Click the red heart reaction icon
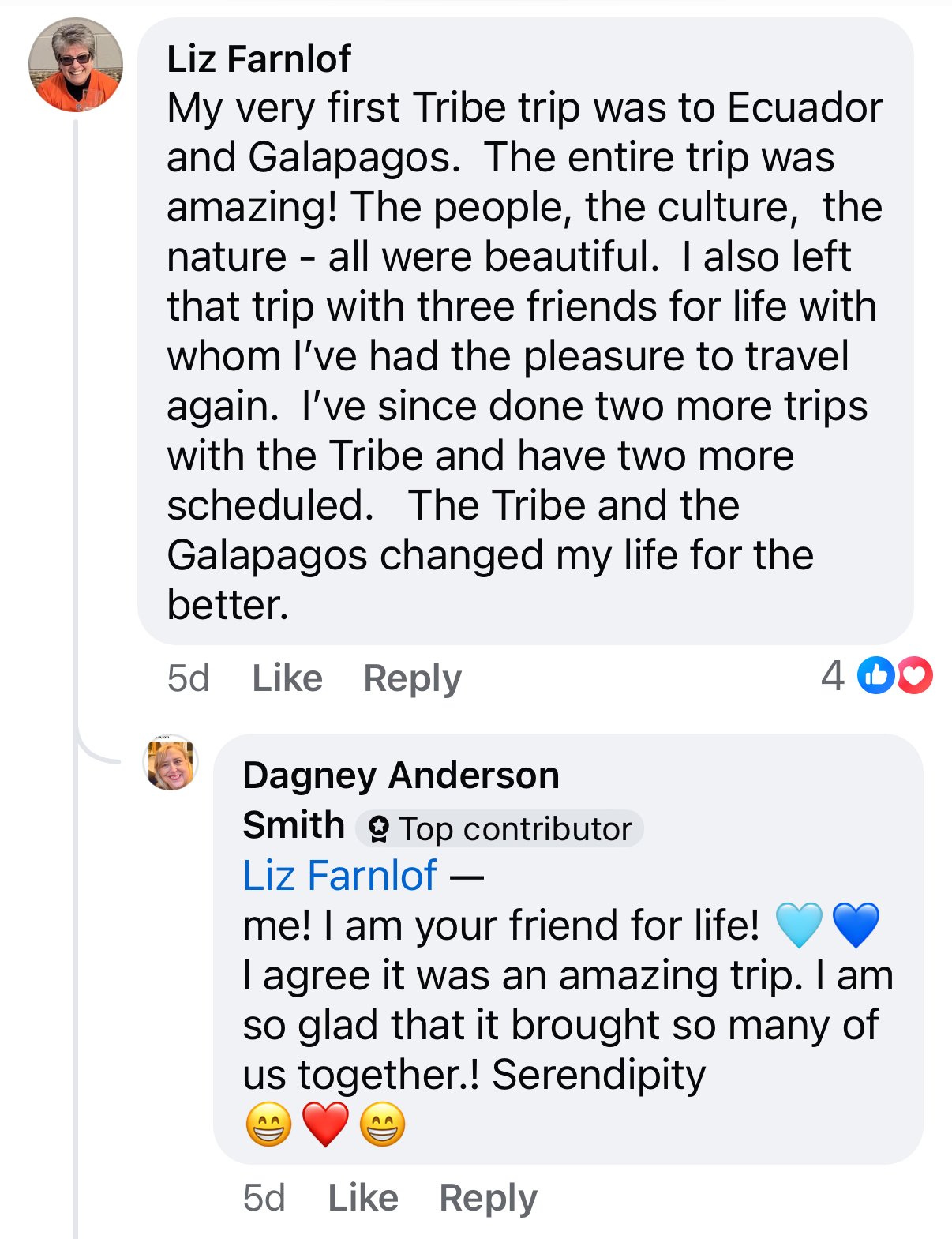This screenshot has width=952, height=1239. [914, 677]
